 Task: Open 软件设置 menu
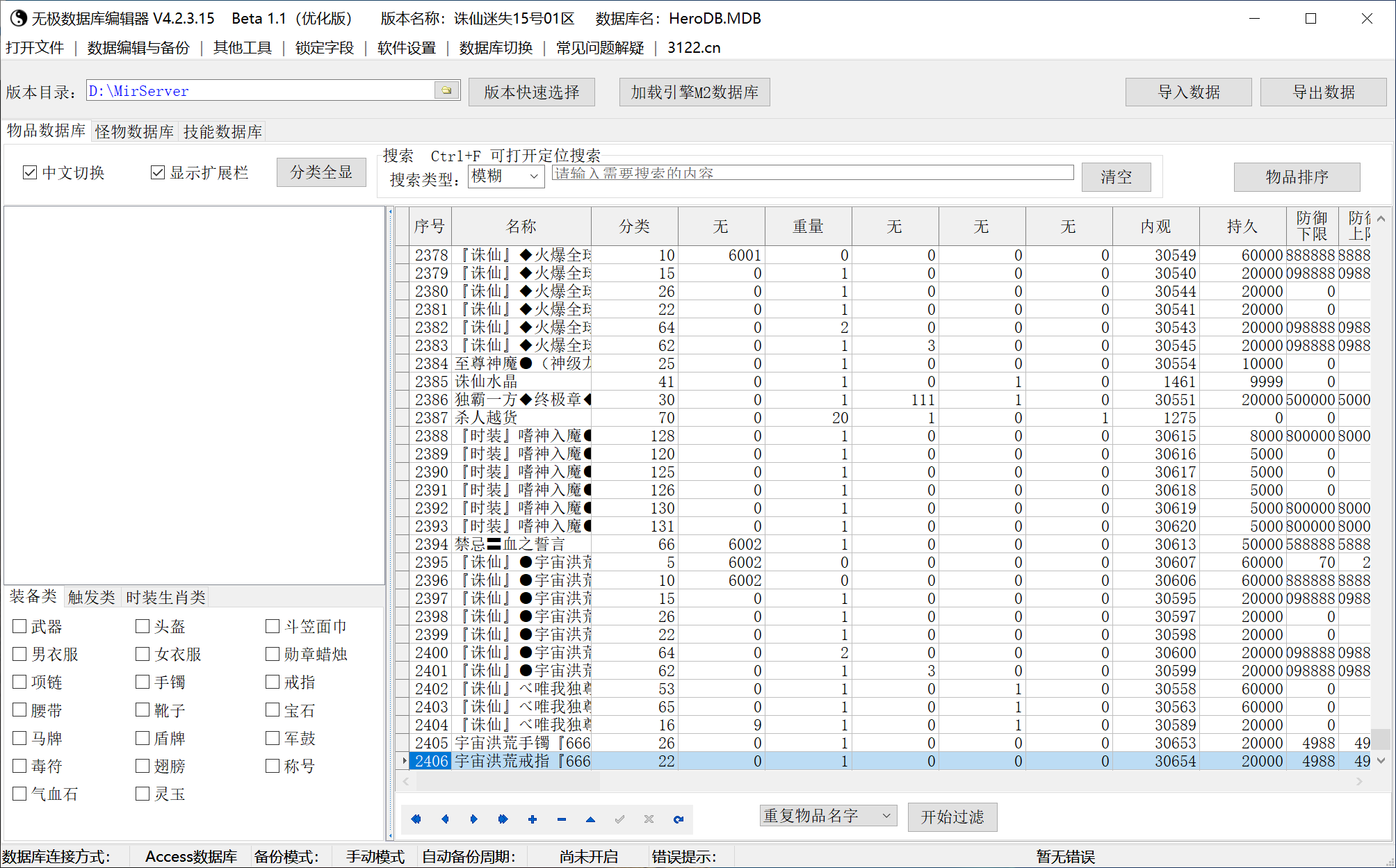tap(407, 48)
